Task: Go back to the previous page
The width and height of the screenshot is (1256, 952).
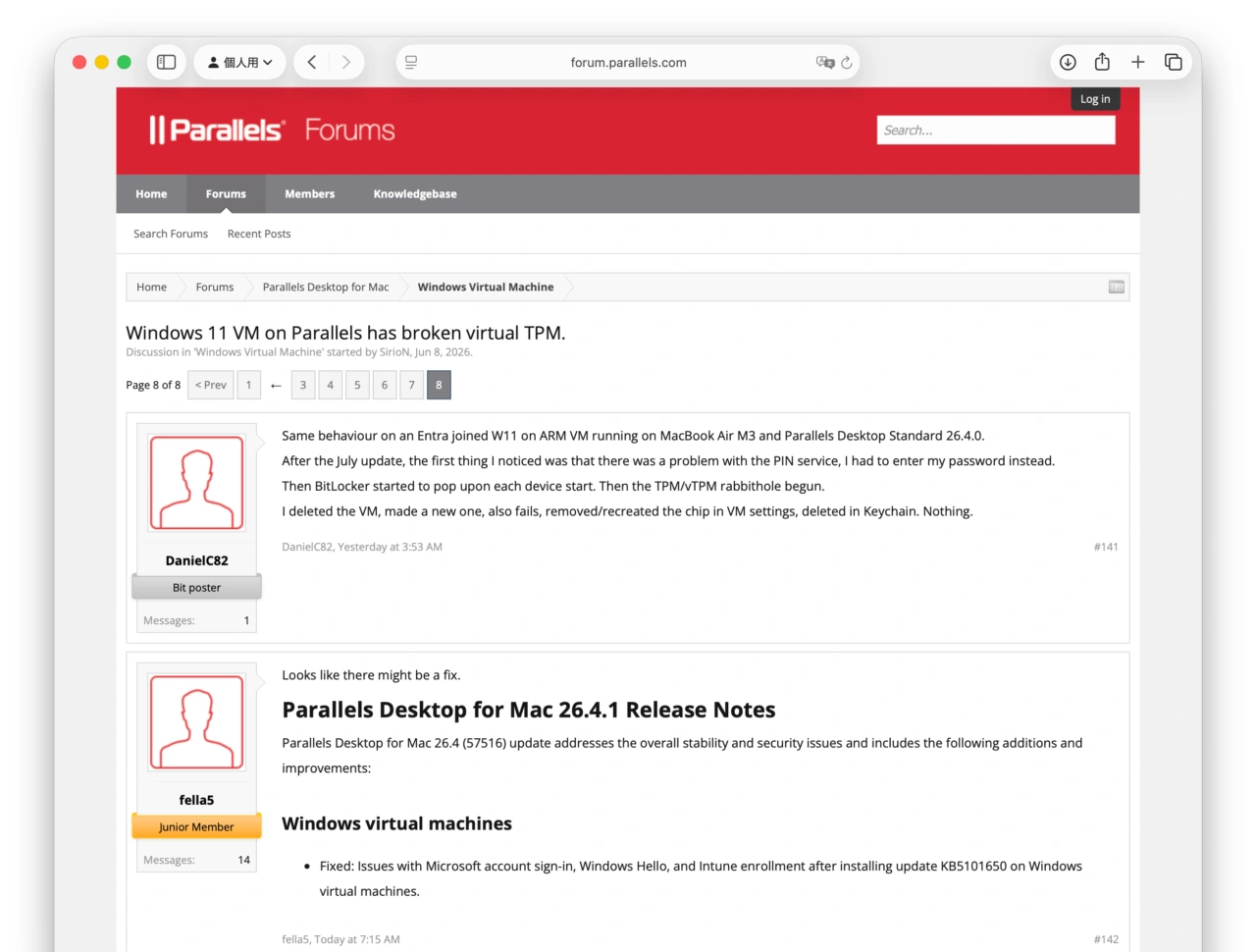Action: [312, 62]
